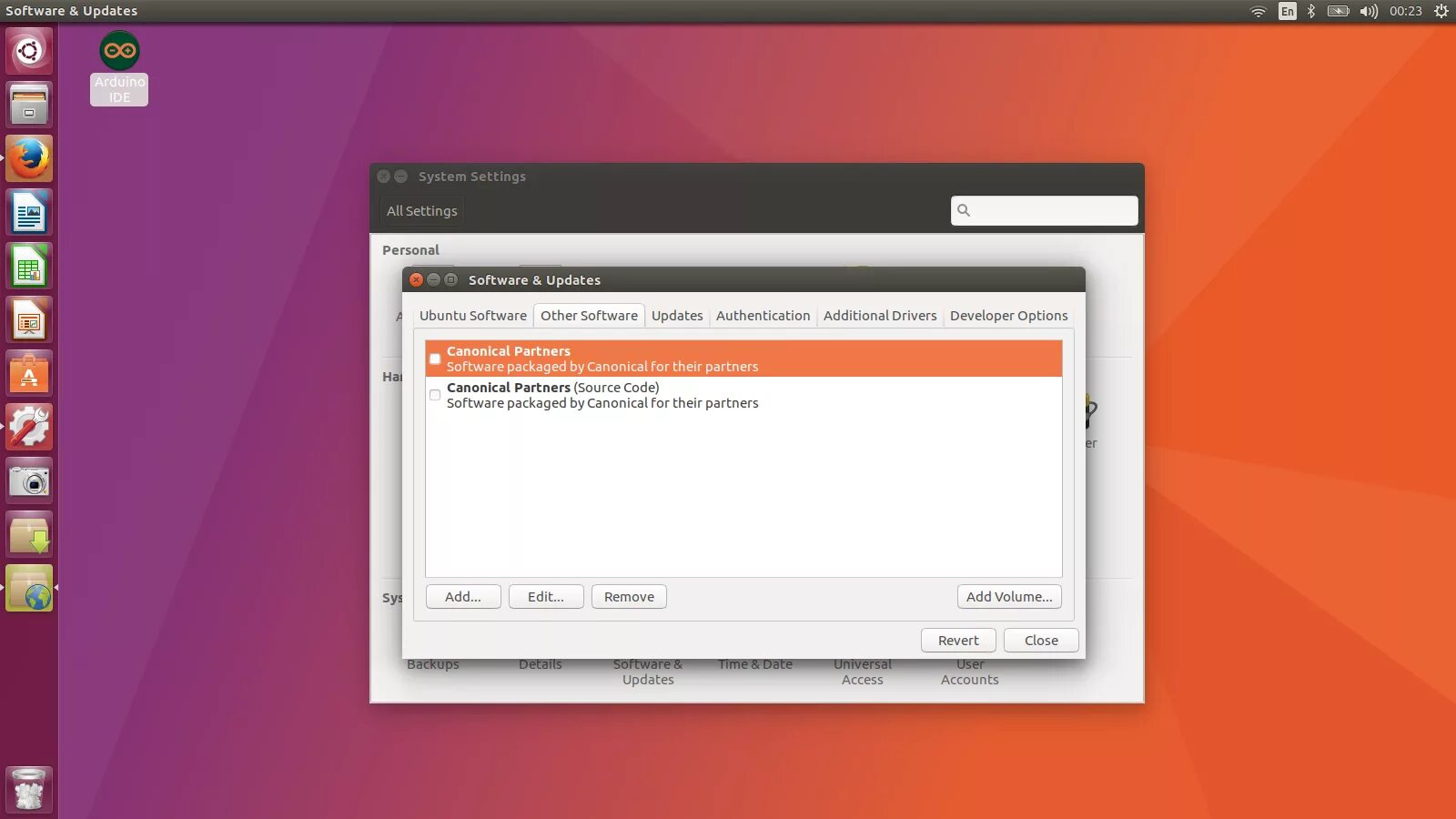Click Universal Access label in System Settings

point(863,672)
